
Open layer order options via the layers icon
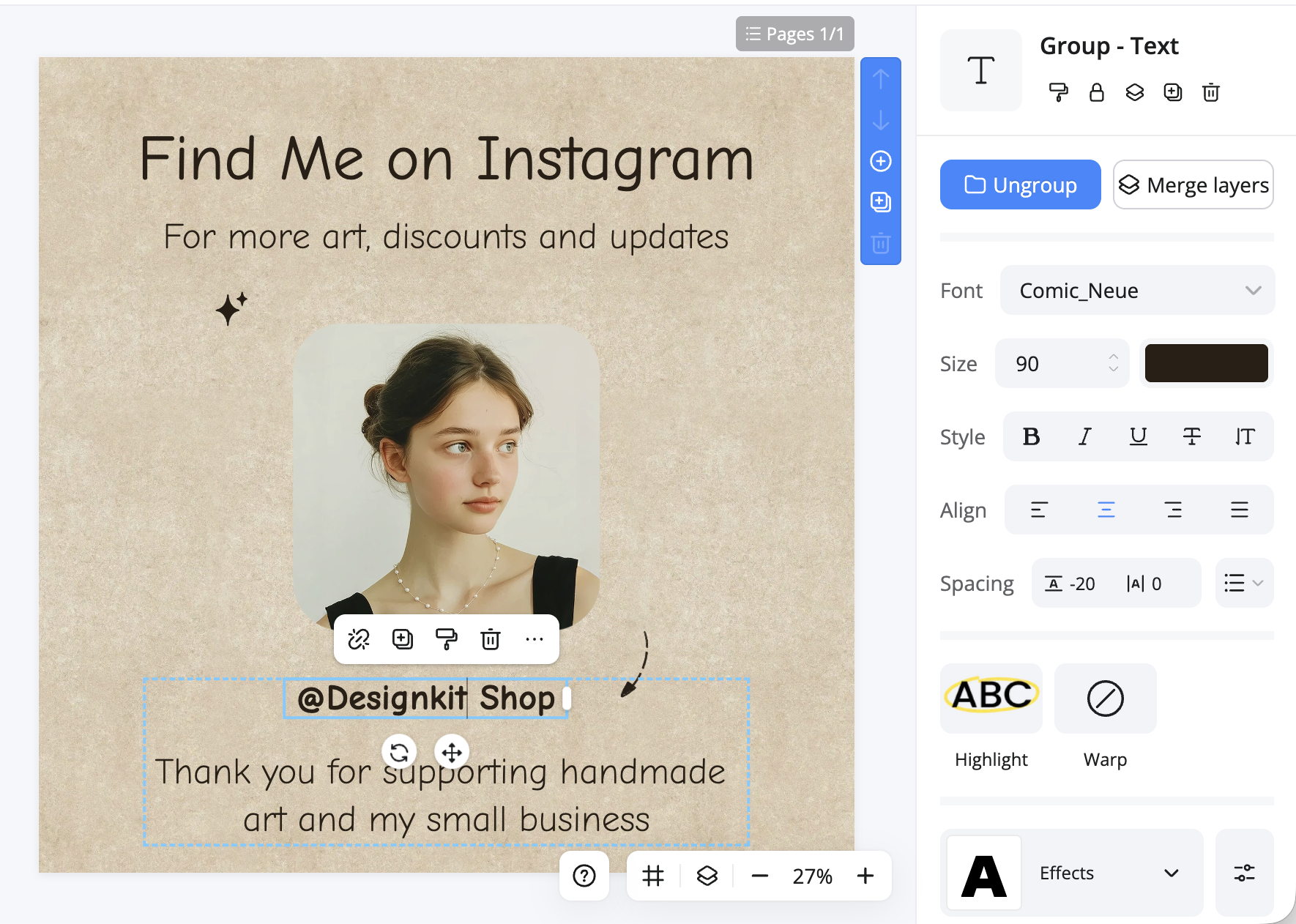(x=1134, y=92)
